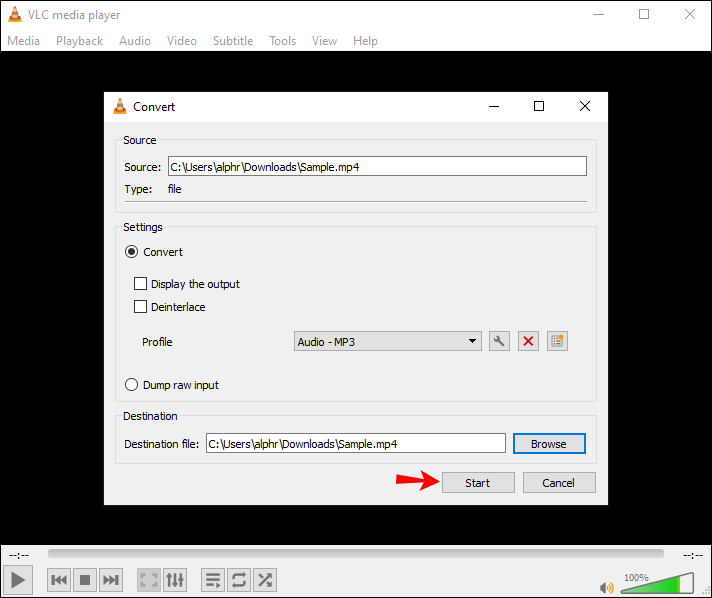Maximize the Convert dialog window
The width and height of the screenshot is (712, 598).
tap(539, 106)
